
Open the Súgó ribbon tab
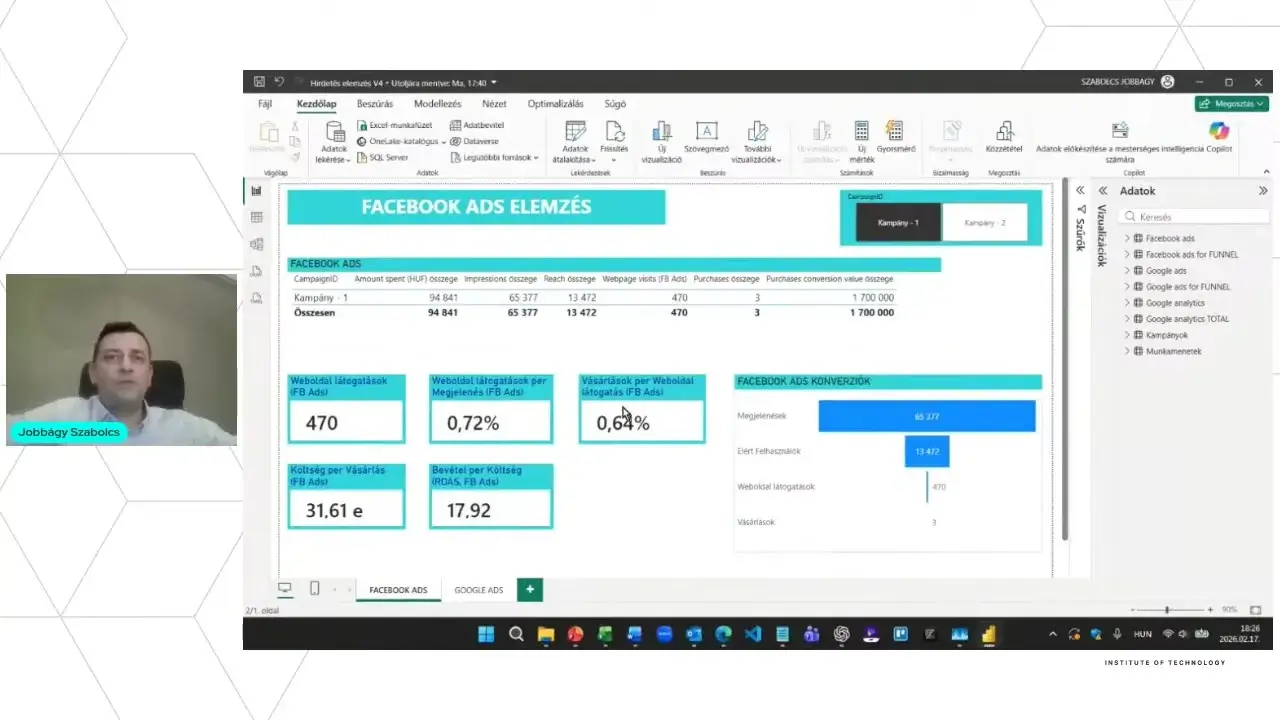coord(615,103)
